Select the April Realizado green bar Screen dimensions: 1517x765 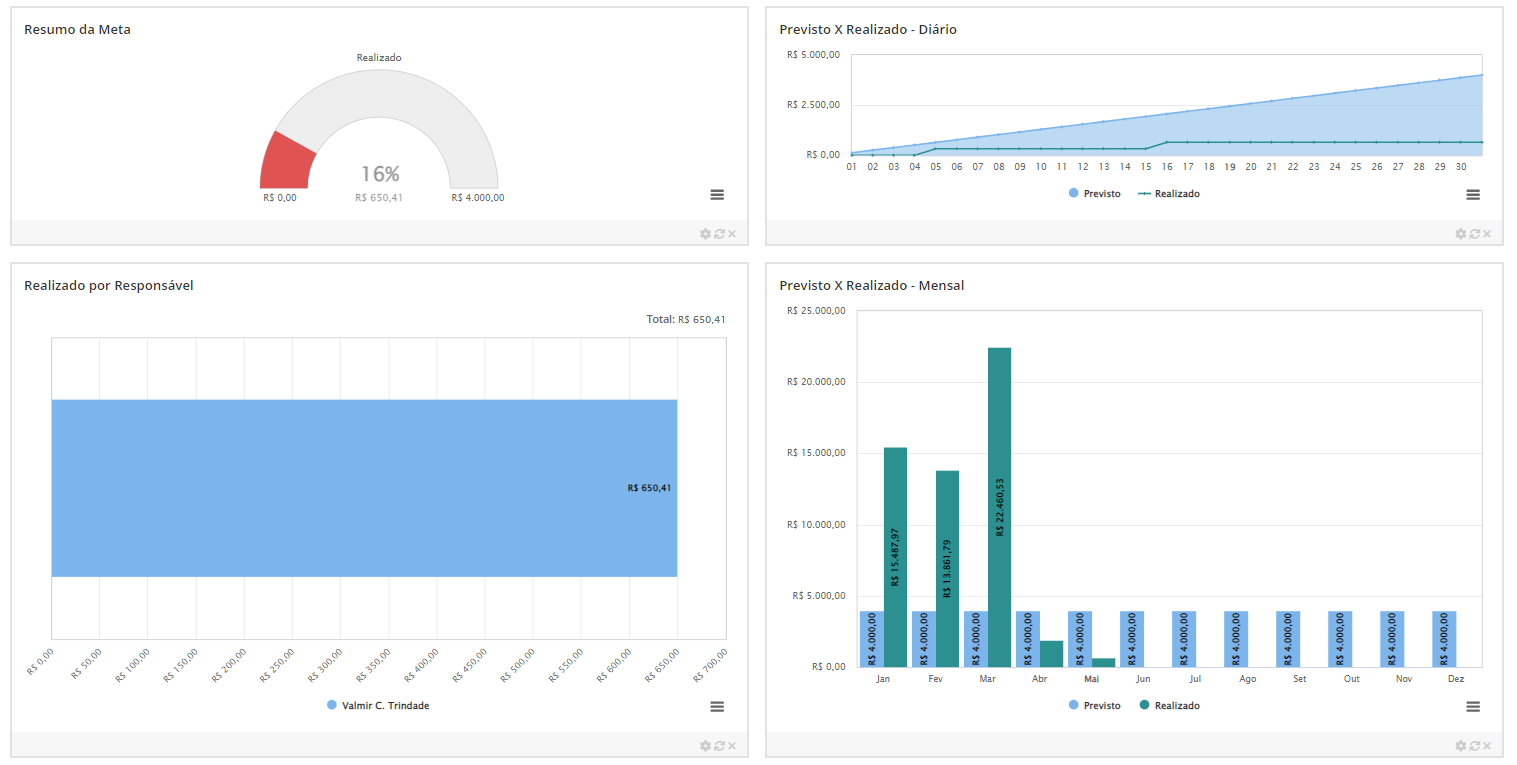(x=1051, y=654)
